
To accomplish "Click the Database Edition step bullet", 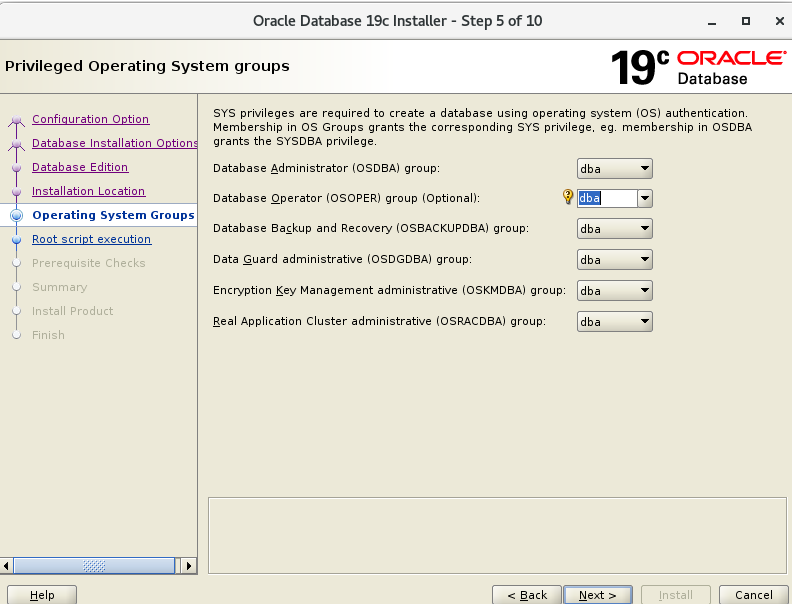I will (x=16, y=168).
